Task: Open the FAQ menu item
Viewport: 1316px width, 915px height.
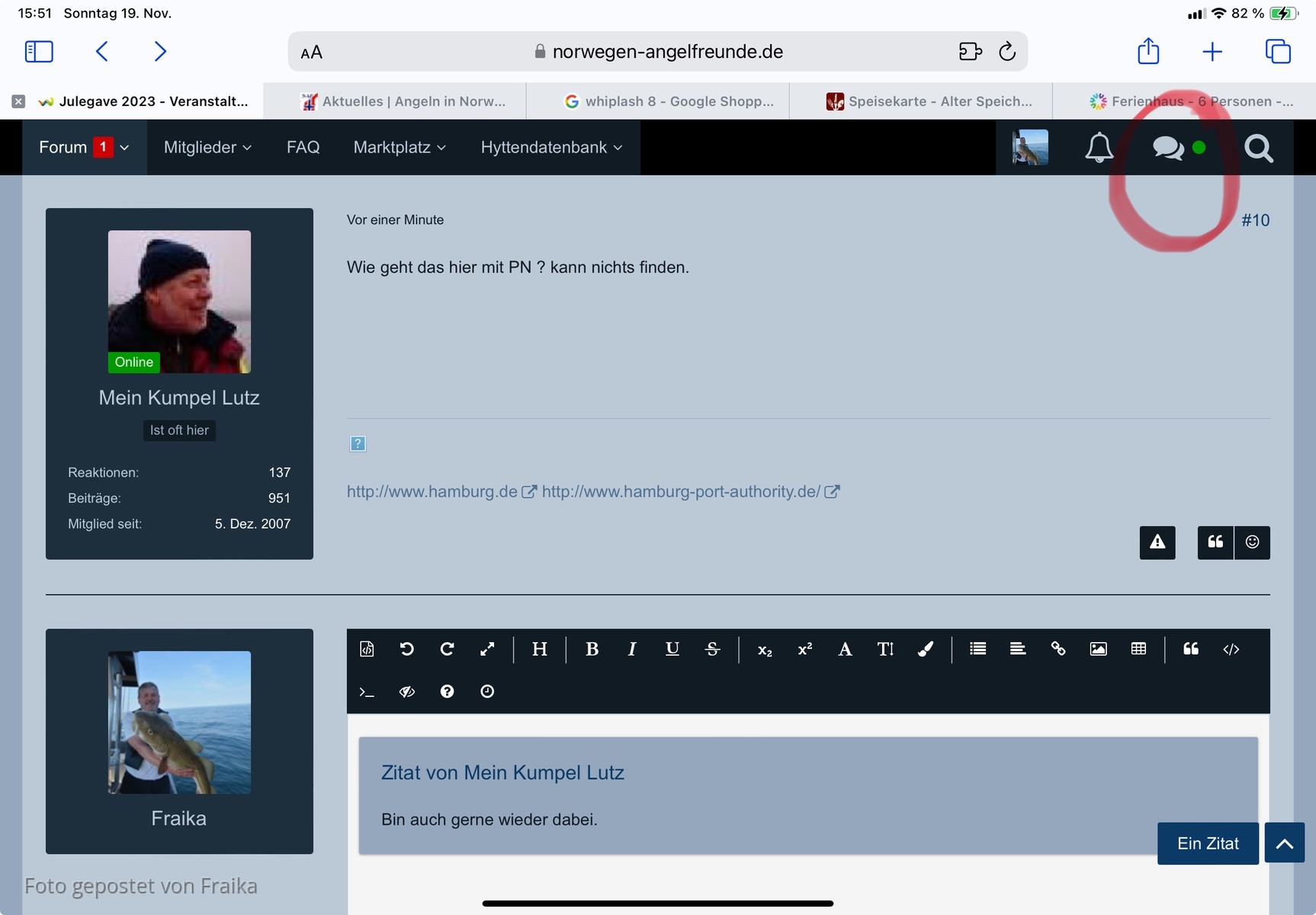Action: pos(303,147)
